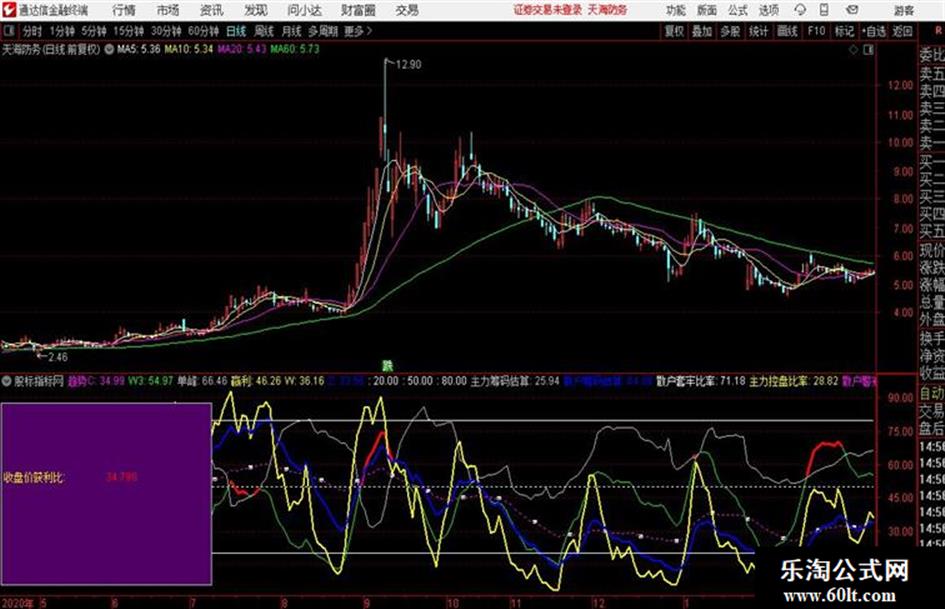Switch to 周线 period tab
The width and height of the screenshot is (945, 609).
[264, 31]
